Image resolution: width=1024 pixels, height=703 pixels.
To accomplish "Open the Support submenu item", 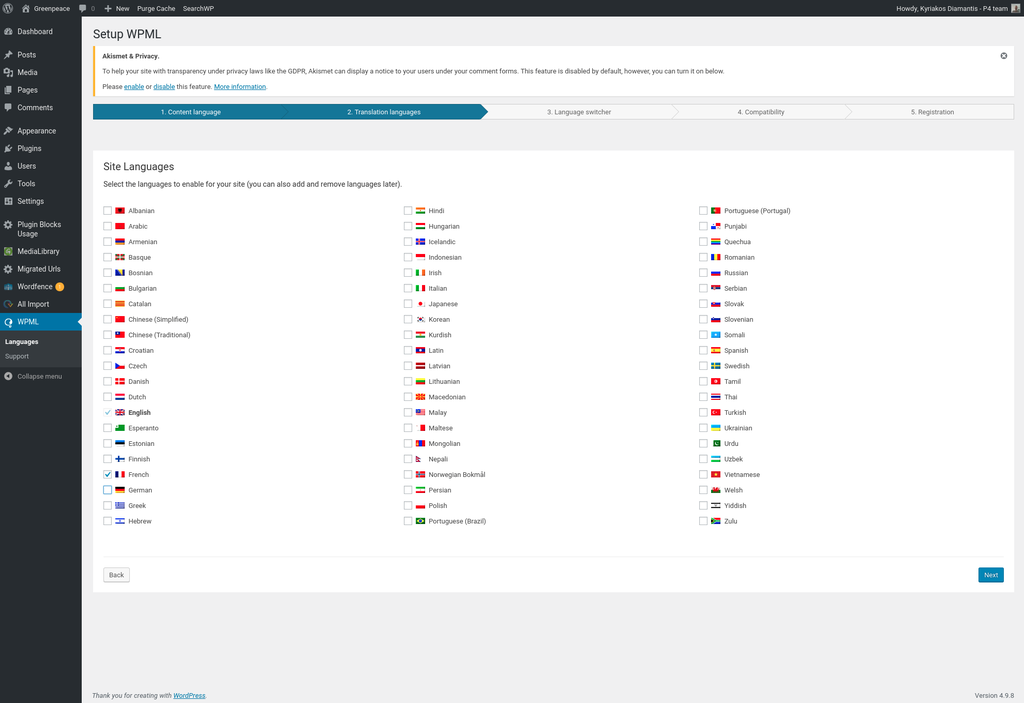I will pos(17,357).
